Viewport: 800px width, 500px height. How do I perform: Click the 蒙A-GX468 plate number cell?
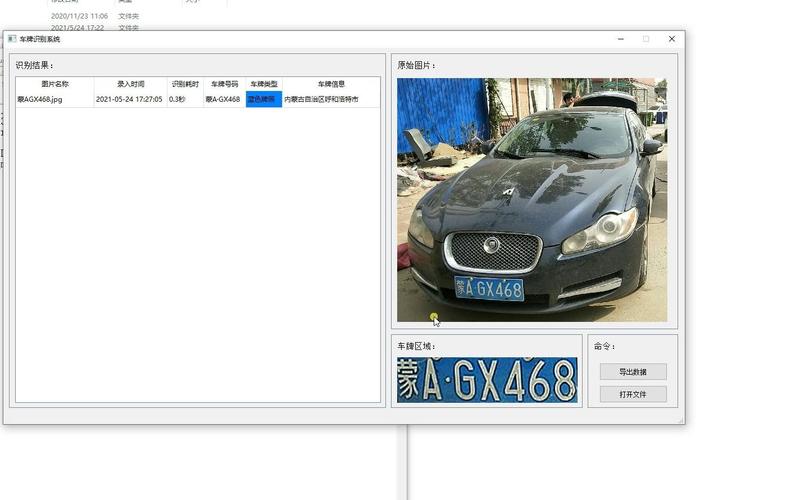coord(224,99)
